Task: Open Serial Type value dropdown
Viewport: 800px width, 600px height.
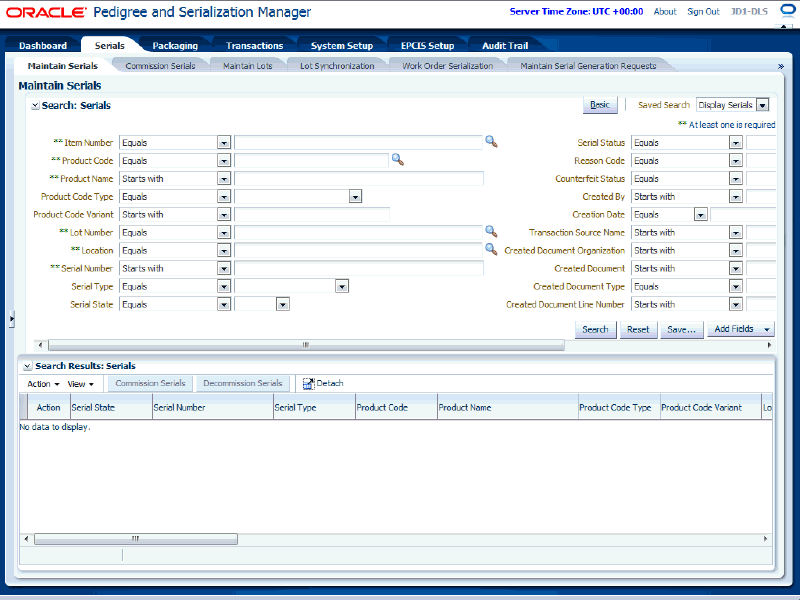Action: (x=342, y=286)
